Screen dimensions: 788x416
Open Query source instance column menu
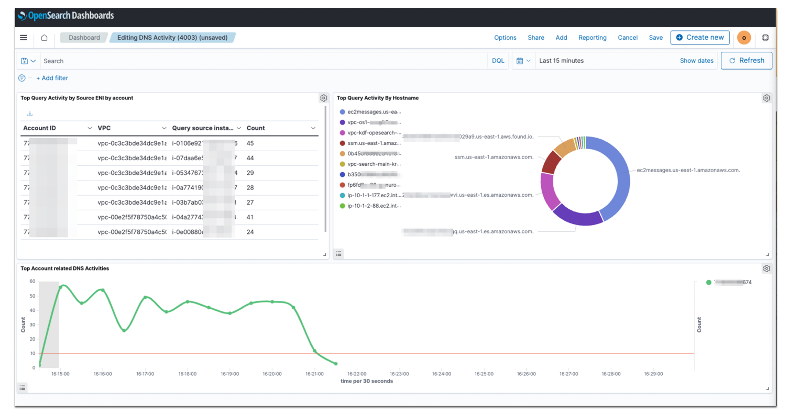click(x=239, y=128)
